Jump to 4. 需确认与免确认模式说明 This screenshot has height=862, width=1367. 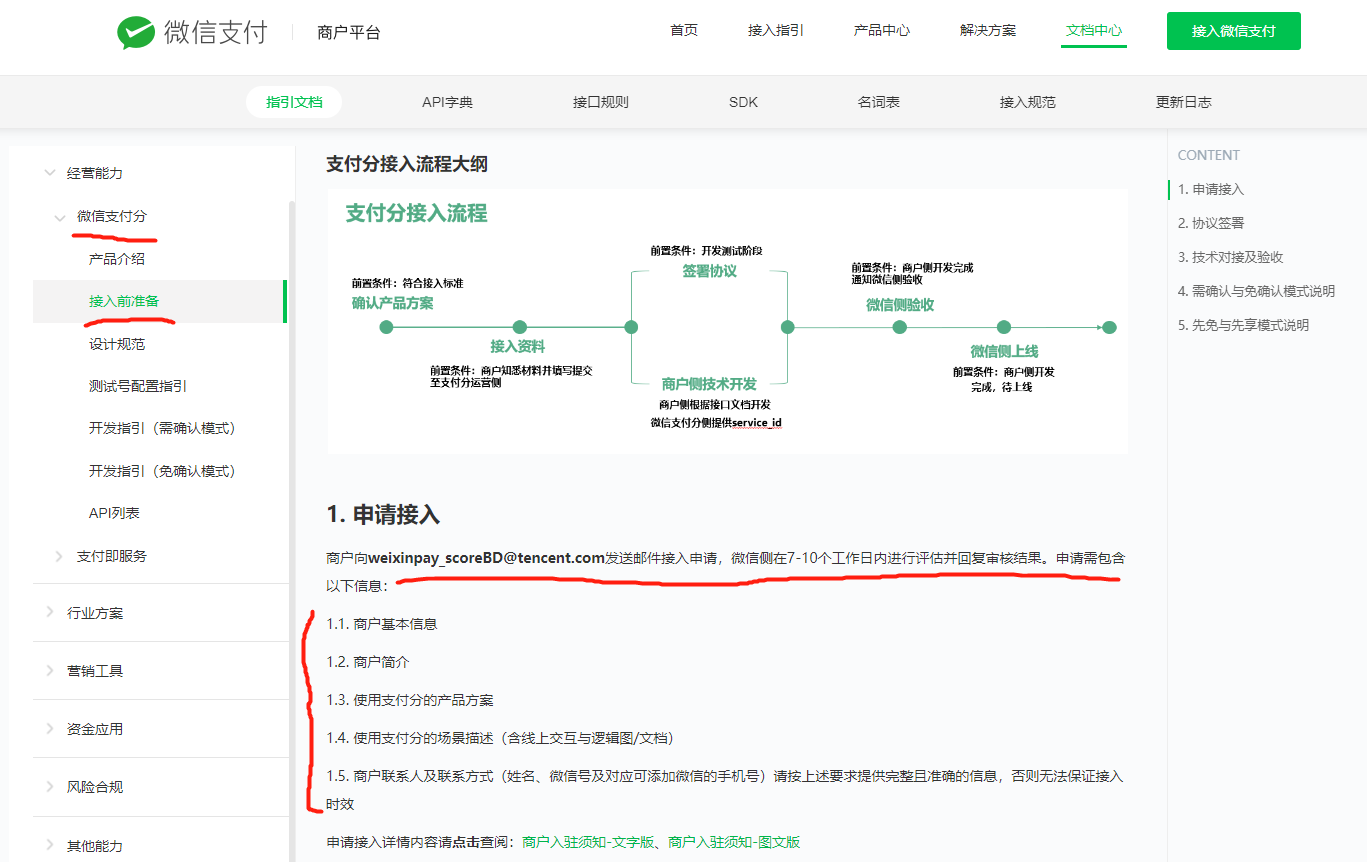pos(1256,291)
